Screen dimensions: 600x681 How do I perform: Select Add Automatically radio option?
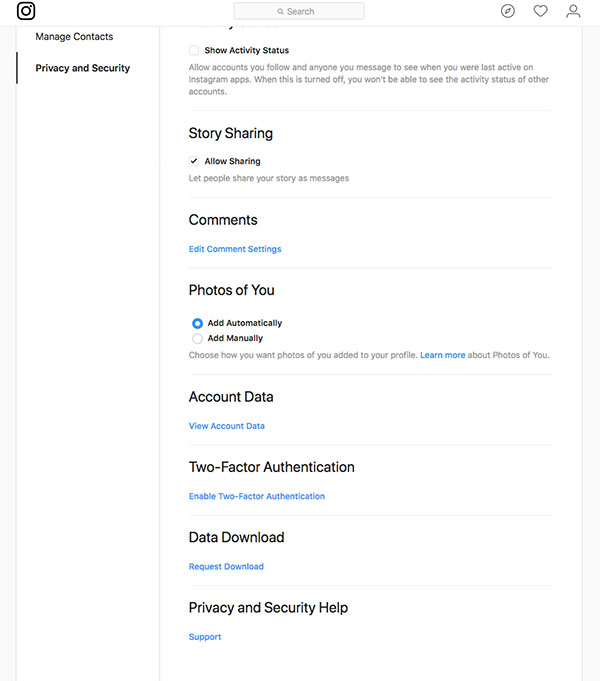point(197,323)
